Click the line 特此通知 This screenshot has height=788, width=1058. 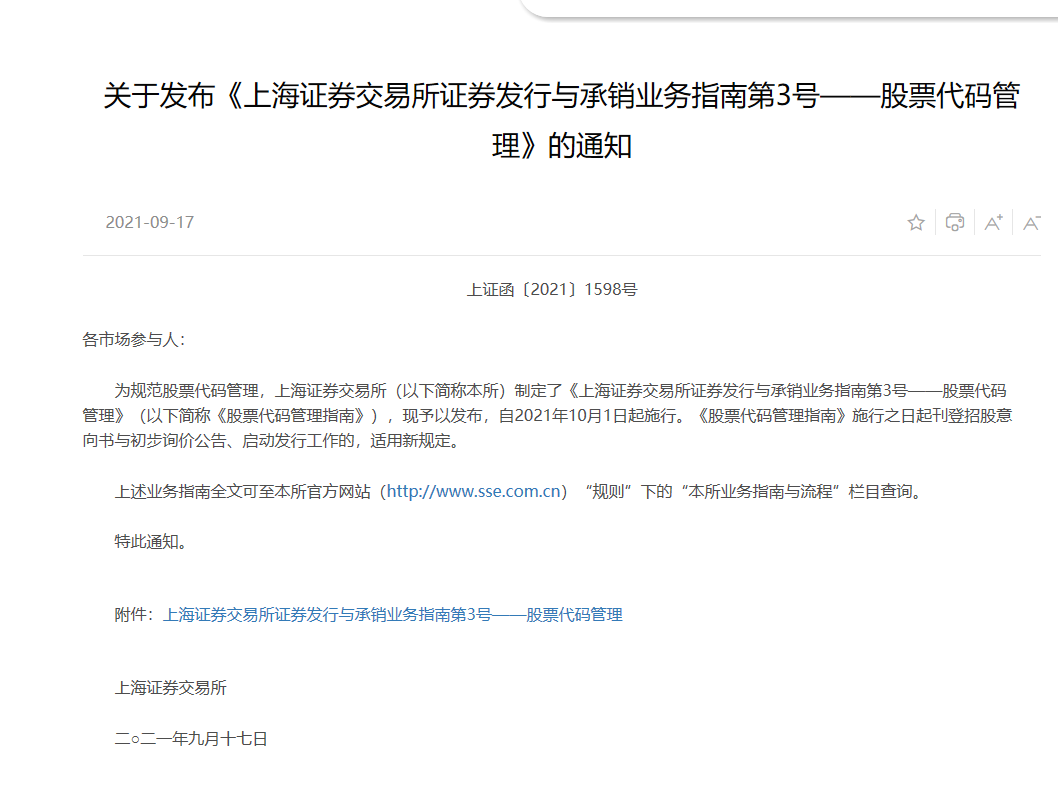pos(151,542)
